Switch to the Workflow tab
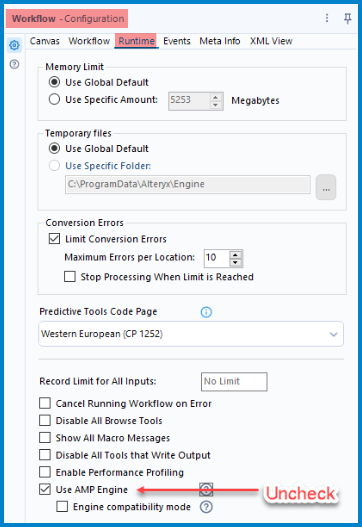 (89, 41)
